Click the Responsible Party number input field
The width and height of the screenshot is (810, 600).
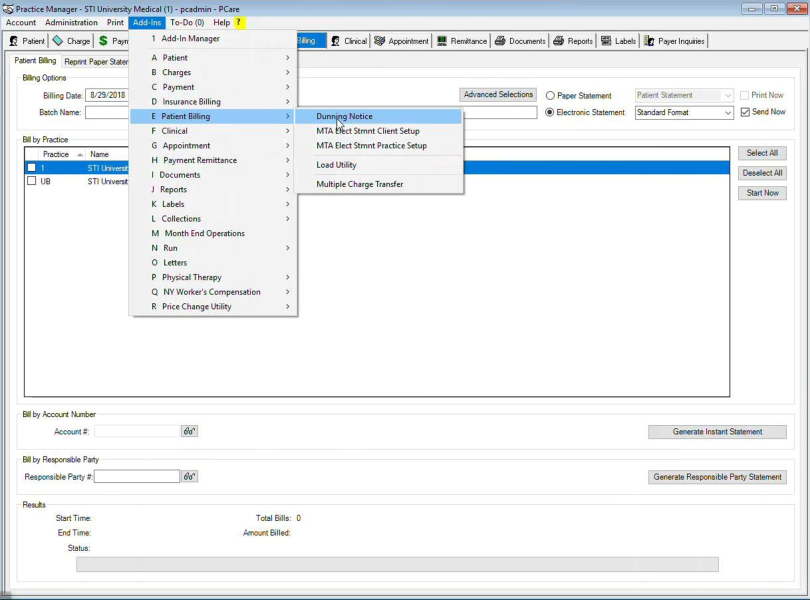[x=137, y=477]
